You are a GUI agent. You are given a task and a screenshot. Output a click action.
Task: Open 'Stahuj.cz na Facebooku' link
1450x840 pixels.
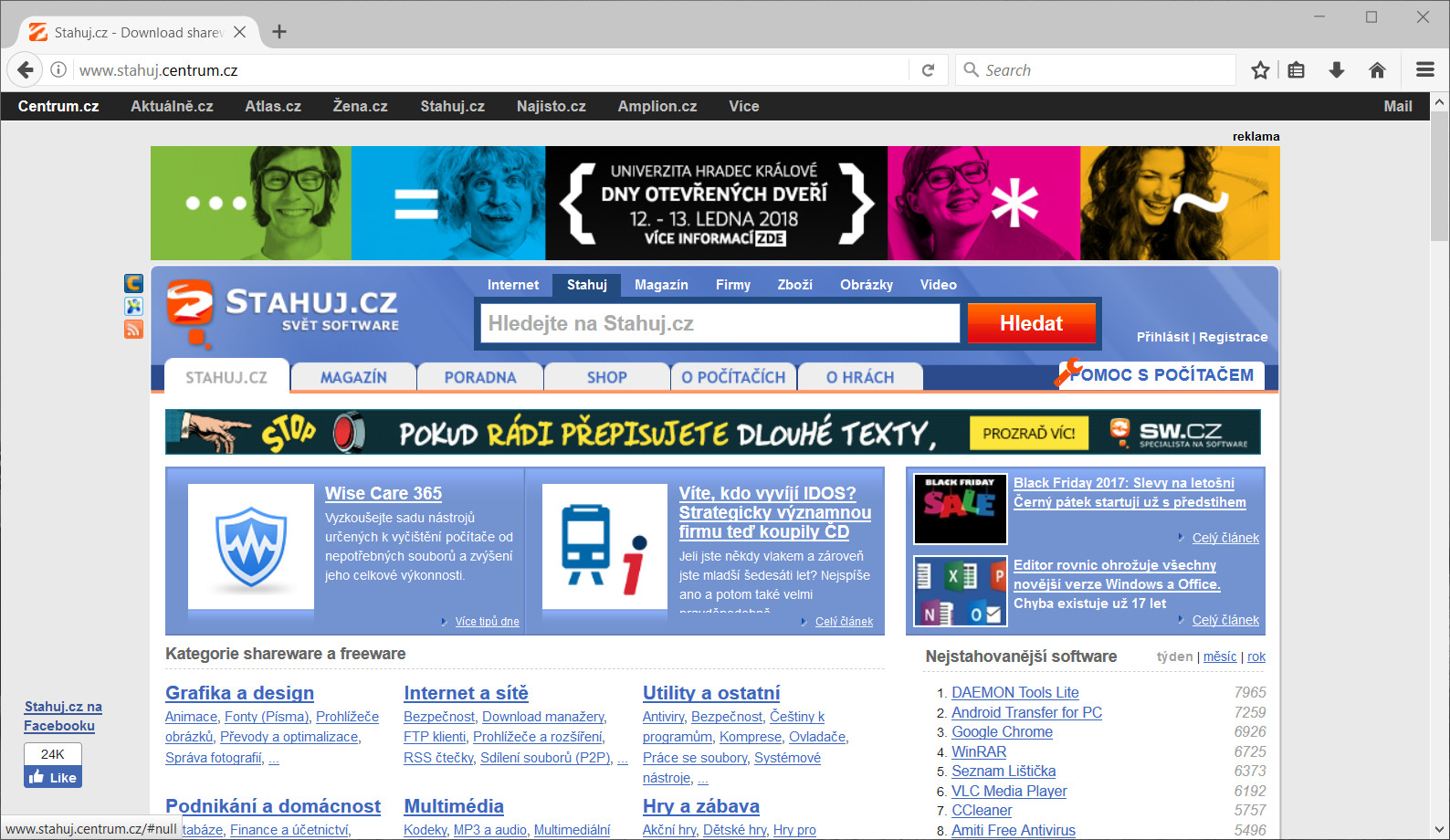63,716
